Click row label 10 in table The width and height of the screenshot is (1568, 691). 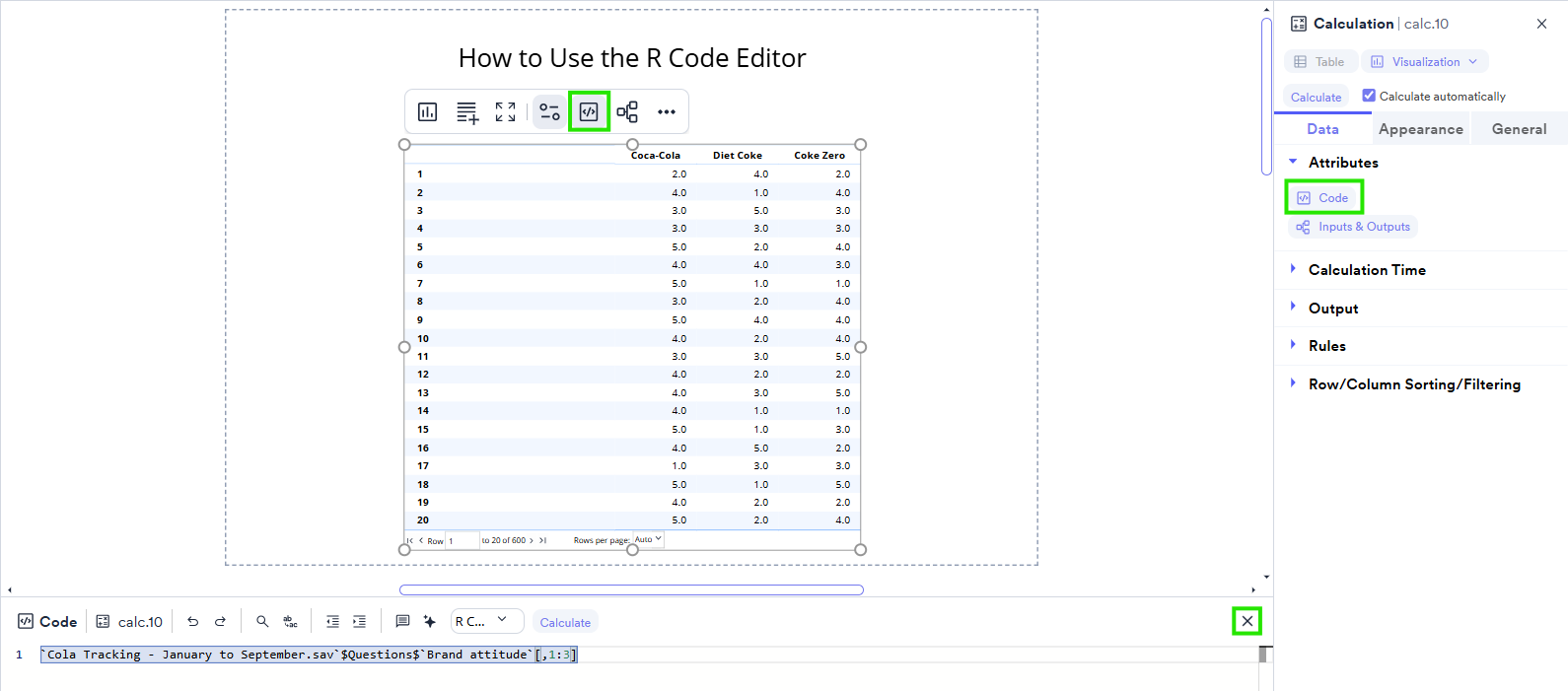point(423,338)
